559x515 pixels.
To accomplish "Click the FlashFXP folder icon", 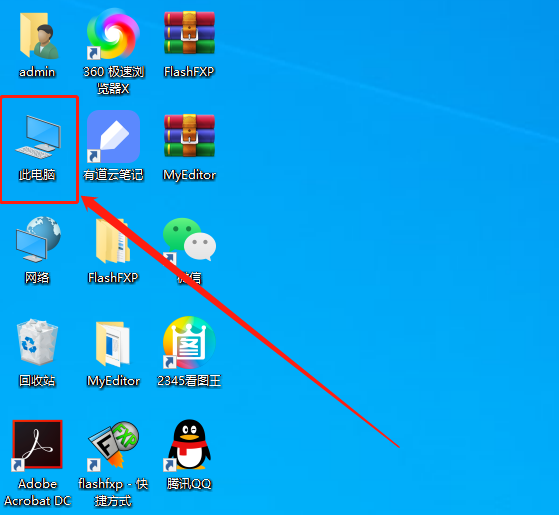I will pos(113,241).
